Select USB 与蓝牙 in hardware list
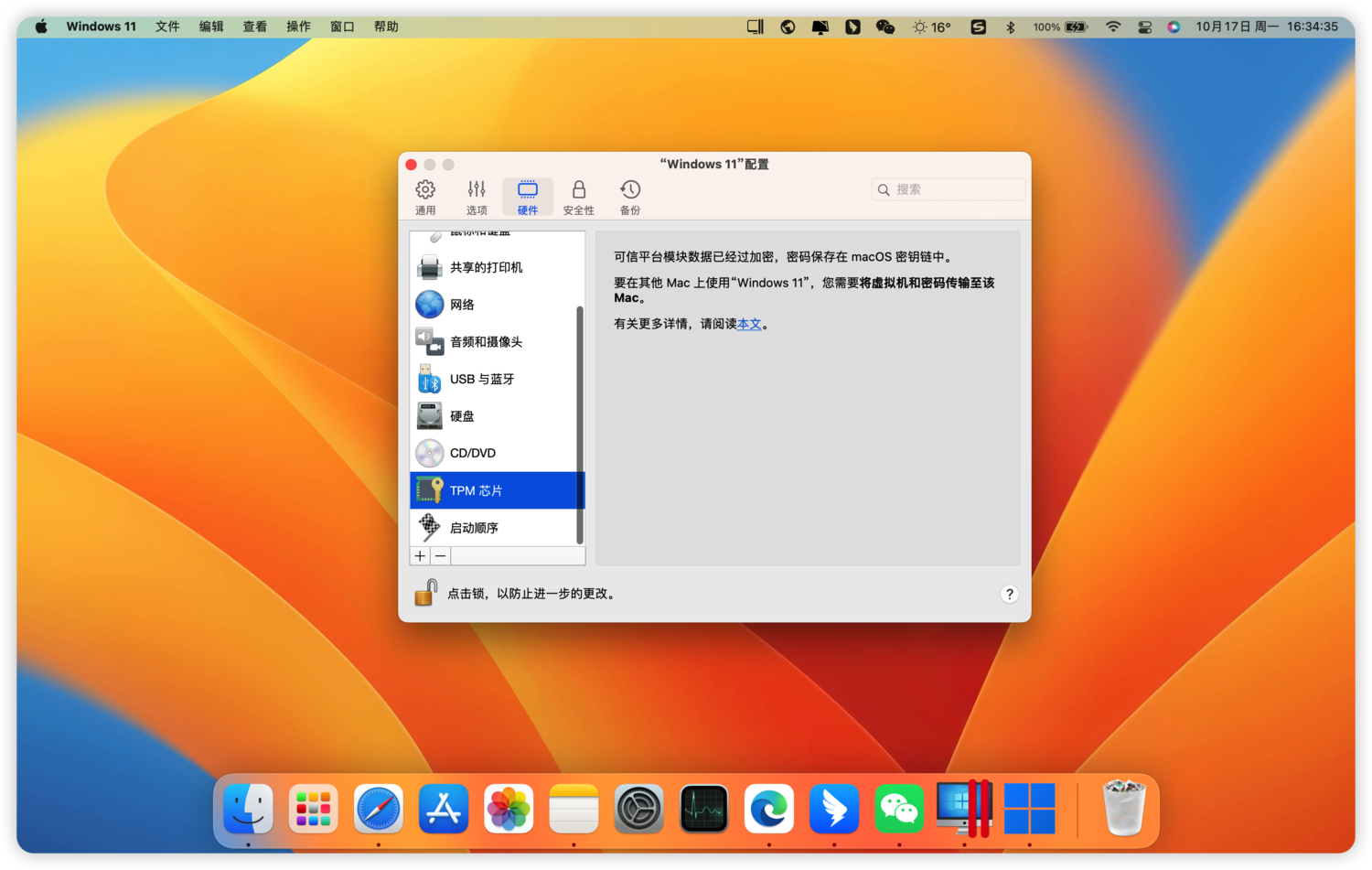 click(x=495, y=379)
